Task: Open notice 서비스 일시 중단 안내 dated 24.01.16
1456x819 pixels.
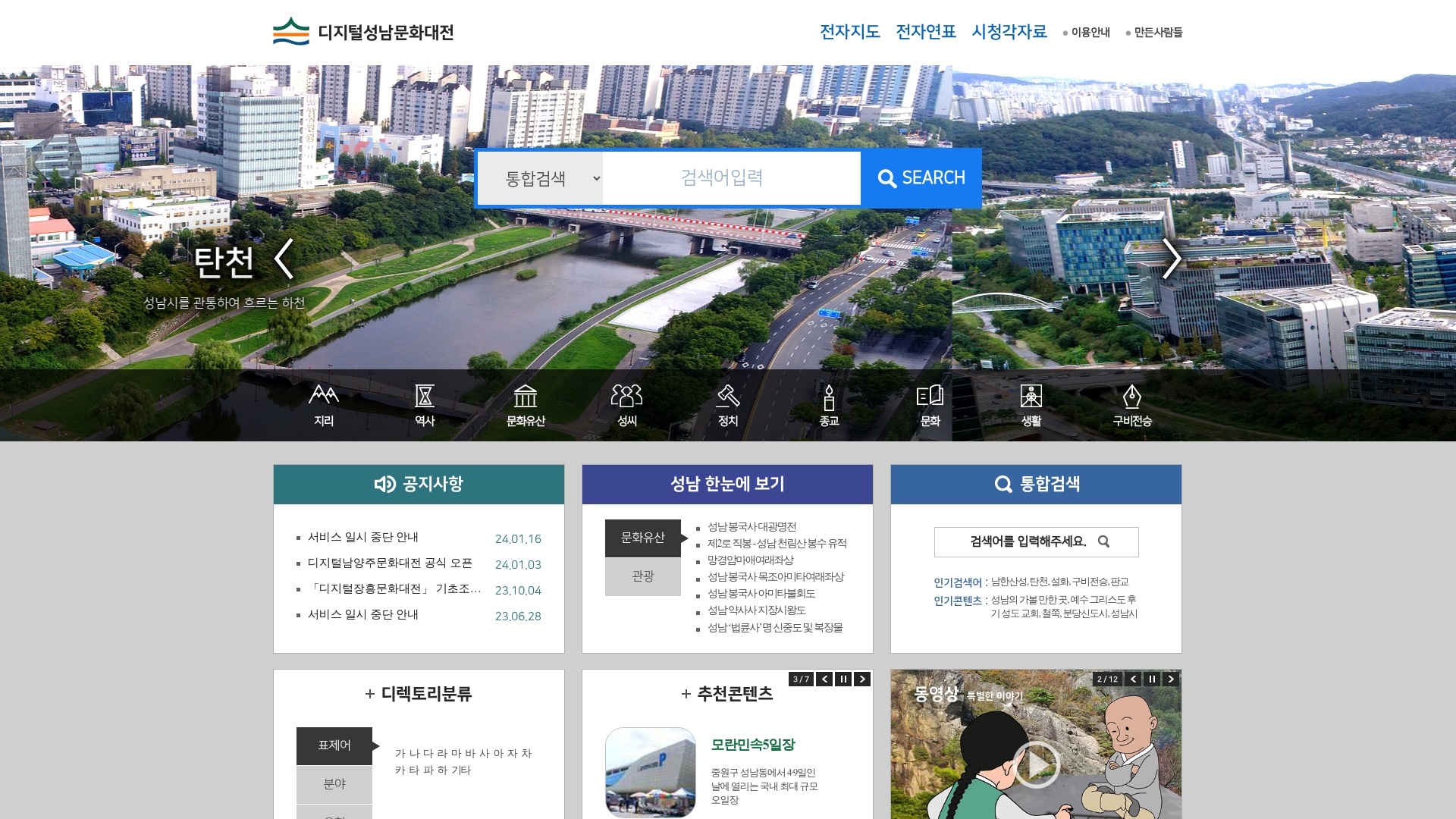Action: pyautogui.click(x=363, y=538)
